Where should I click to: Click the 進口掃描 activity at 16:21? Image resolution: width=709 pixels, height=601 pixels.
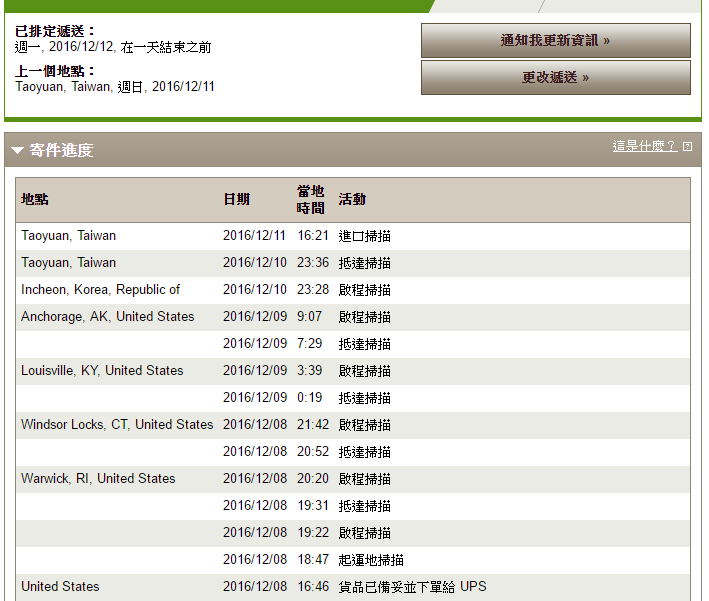point(364,236)
